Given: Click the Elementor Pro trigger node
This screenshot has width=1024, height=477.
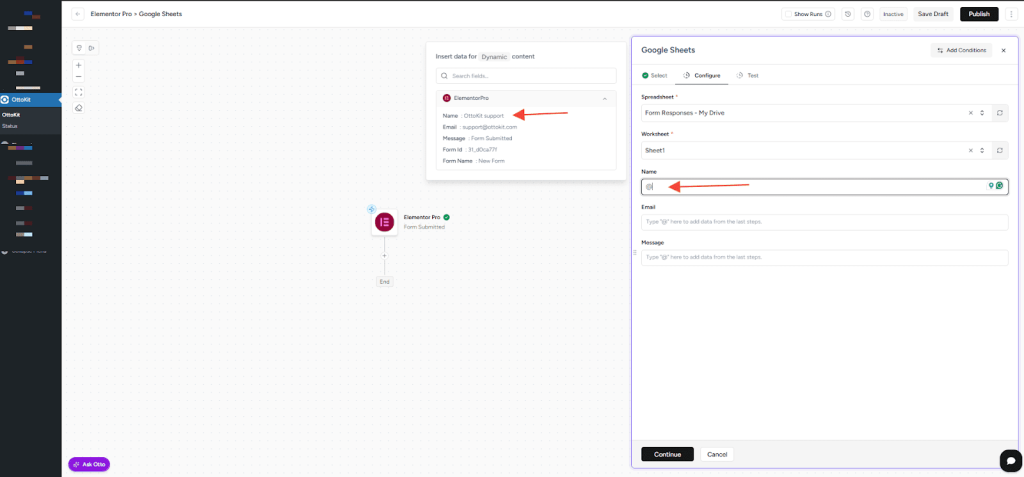Looking at the screenshot, I should click(x=384, y=222).
